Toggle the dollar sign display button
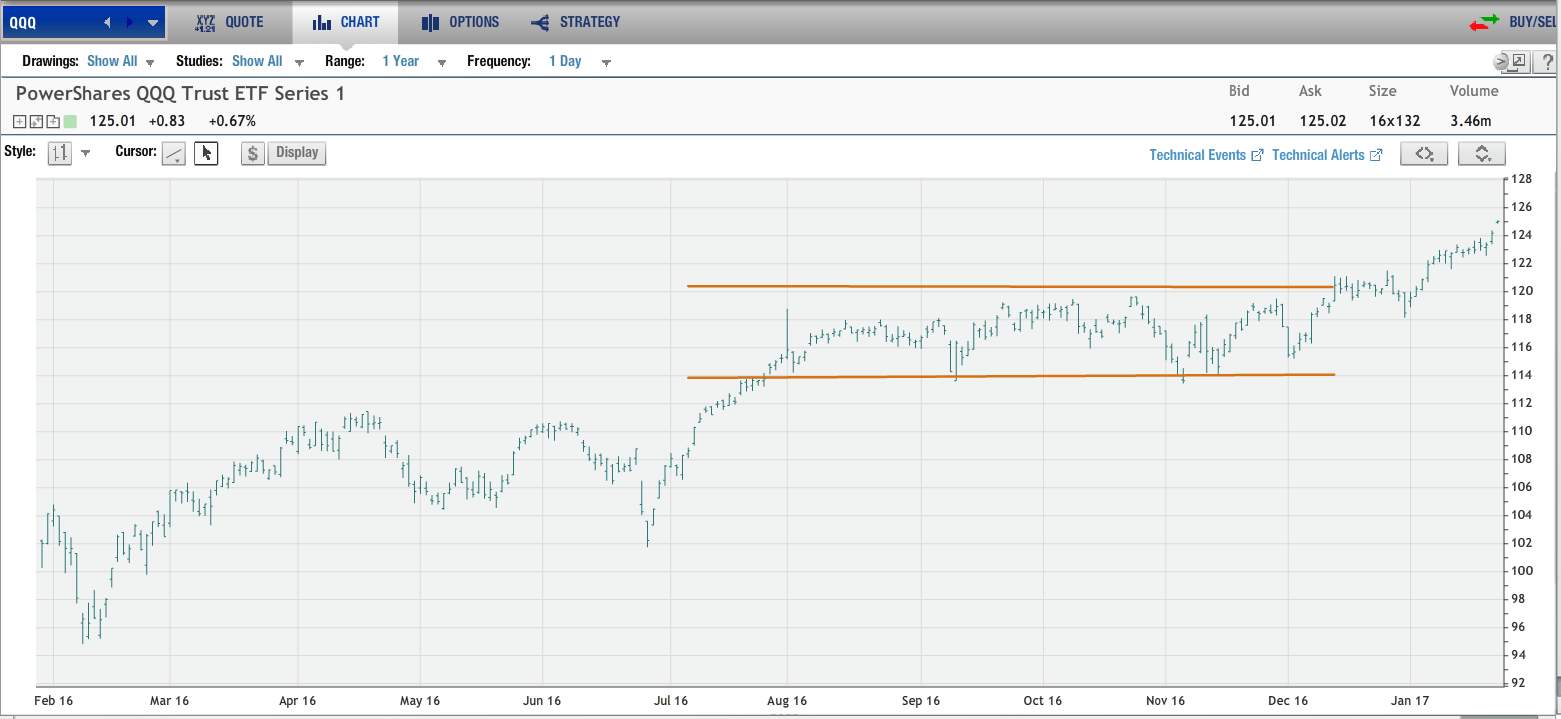This screenshot has width=1561, height=719. (253, 153)
